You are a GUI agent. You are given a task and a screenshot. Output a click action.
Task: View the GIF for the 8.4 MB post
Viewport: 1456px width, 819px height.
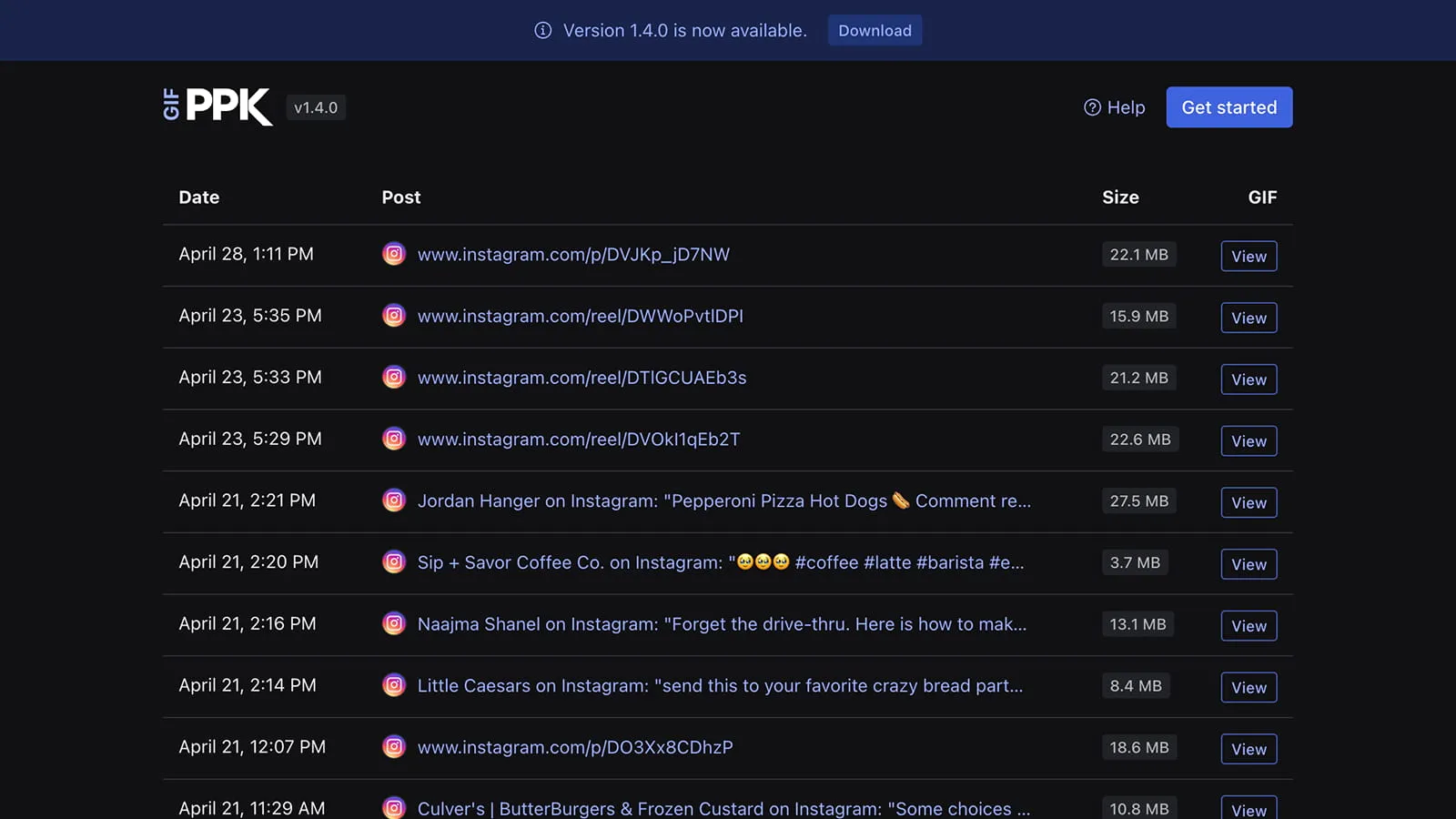tap(1249, 688)
